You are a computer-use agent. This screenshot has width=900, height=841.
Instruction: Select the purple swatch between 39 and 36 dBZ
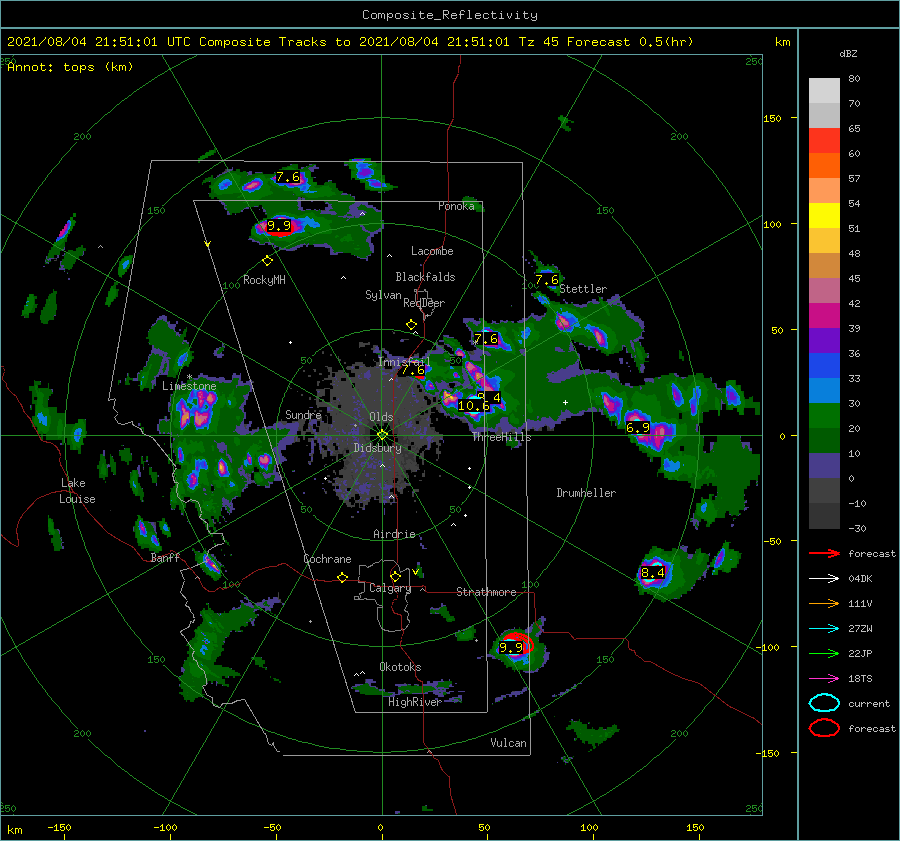(824, 340)
